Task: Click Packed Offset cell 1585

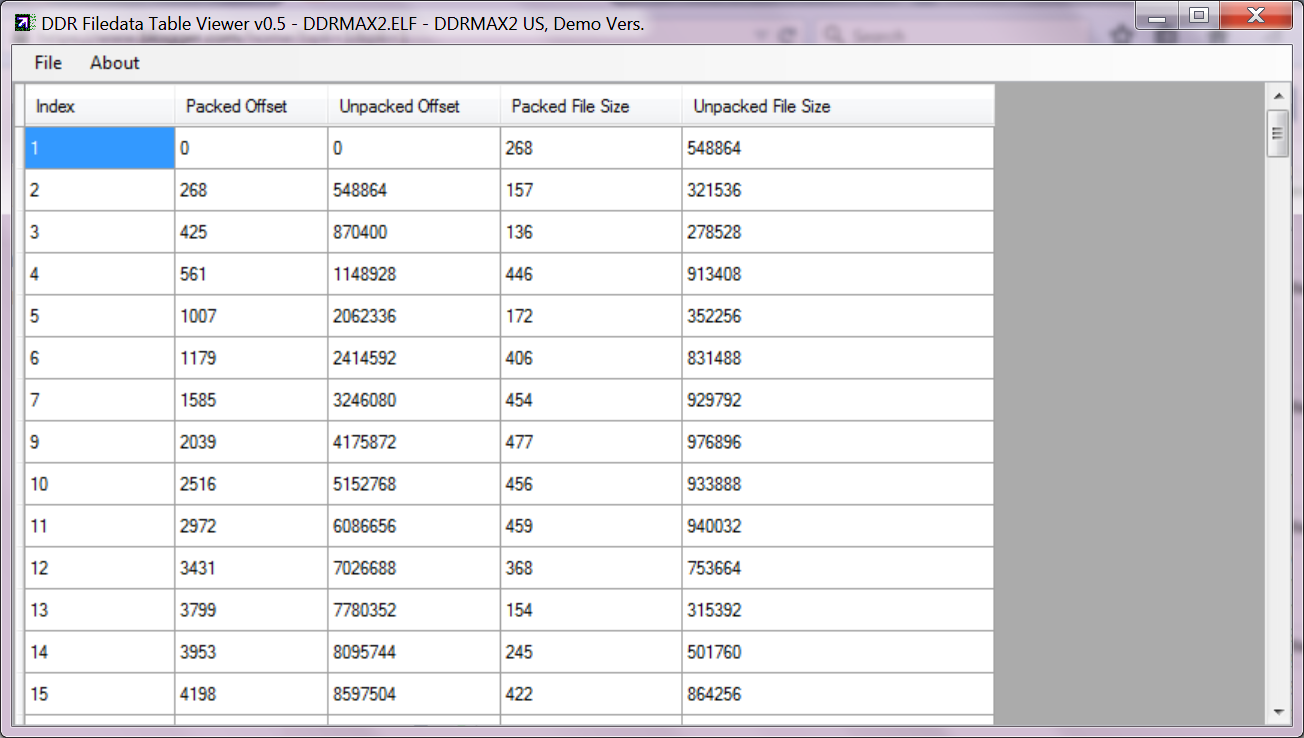Action: coord(252,400)
